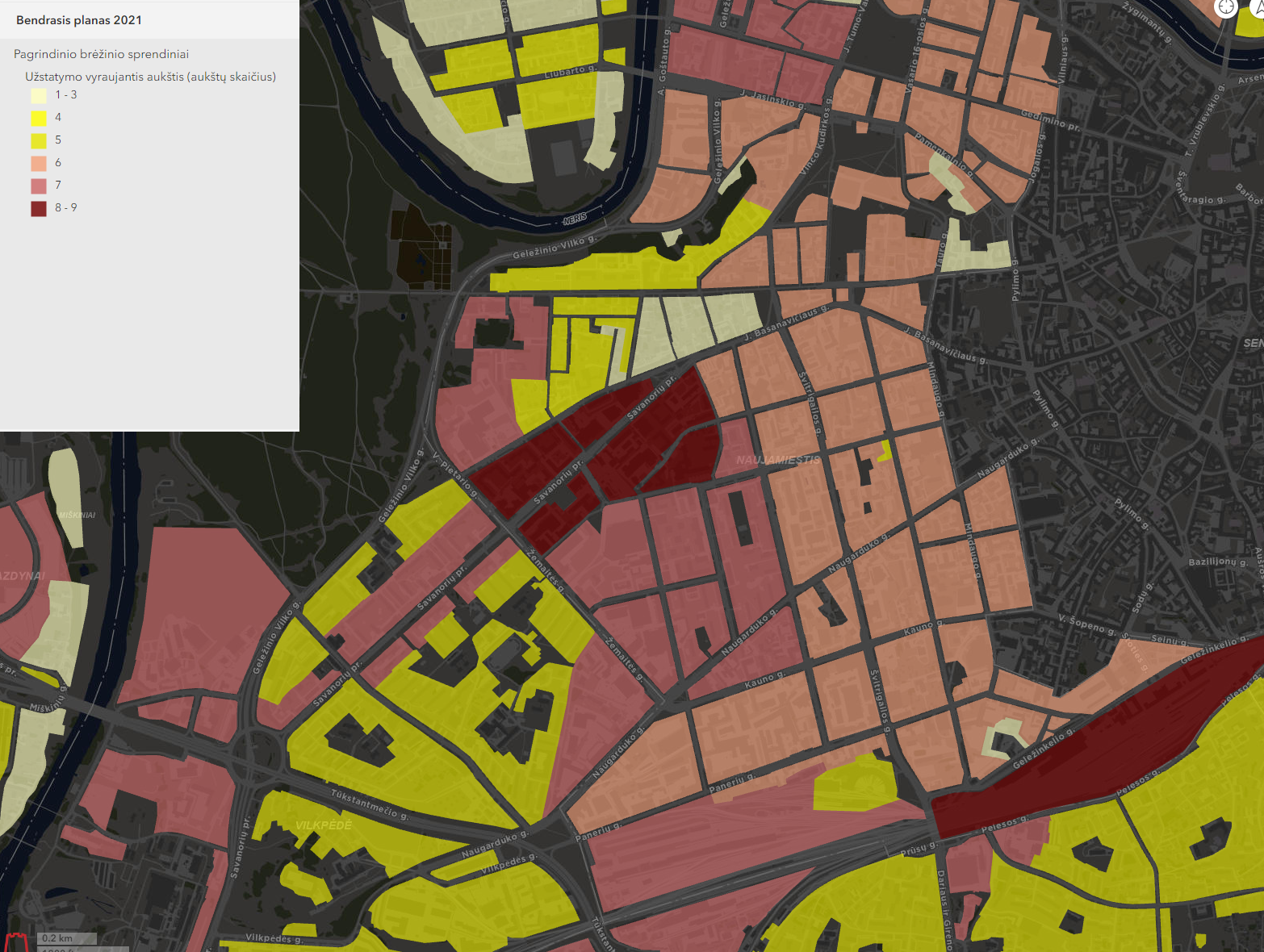Click the Bendrasis planas 2021 legend title
The height and width of the screenshot is (952, 1264).
pyautogui.click(x=79, y=20)
